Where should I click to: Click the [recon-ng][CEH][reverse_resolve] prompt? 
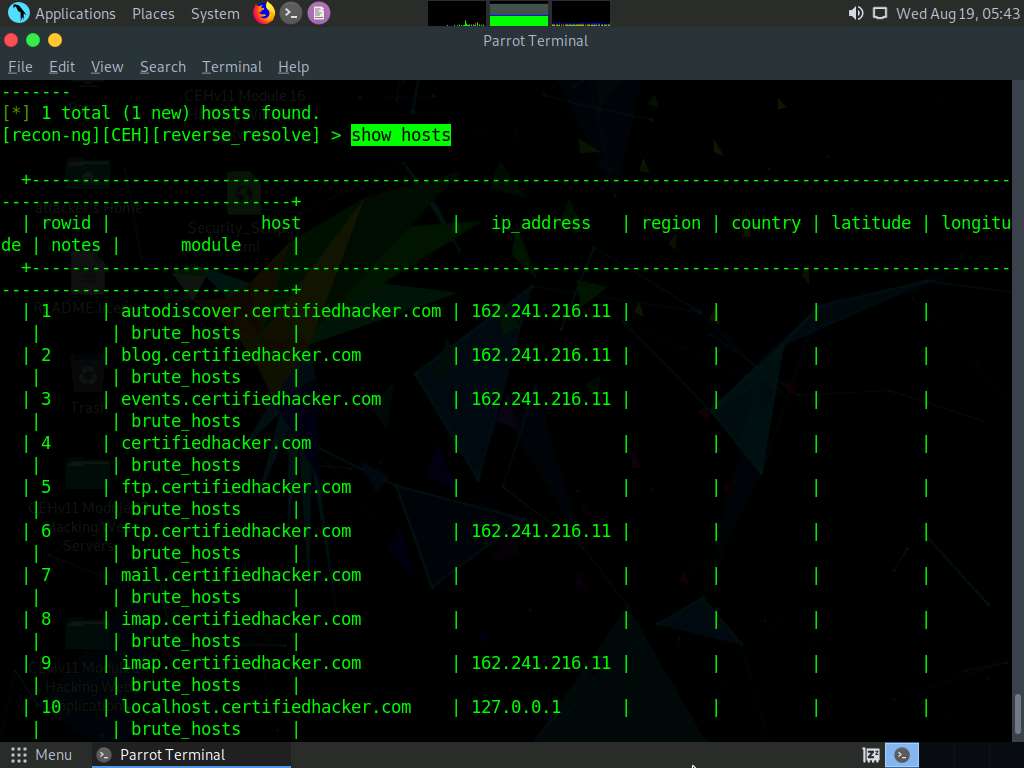[161, 135]
